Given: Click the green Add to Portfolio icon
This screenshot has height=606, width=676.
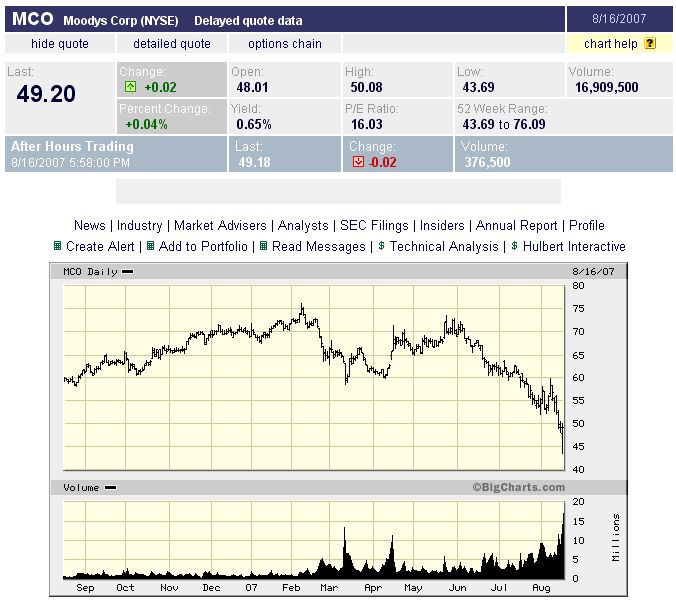Looking at the screenshot, I should point(150,246).
